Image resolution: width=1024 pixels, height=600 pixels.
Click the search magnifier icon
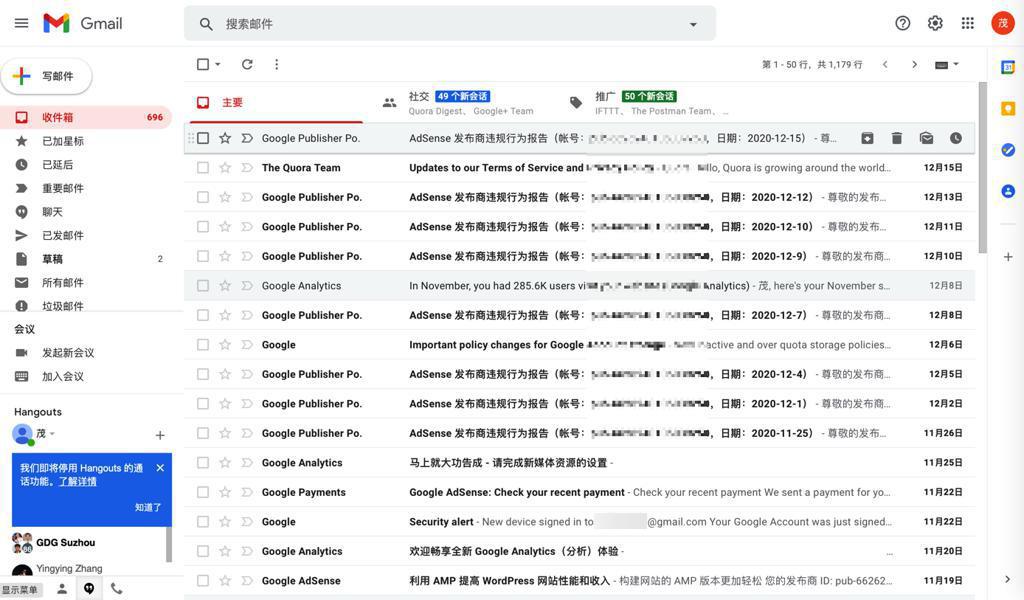206,24
